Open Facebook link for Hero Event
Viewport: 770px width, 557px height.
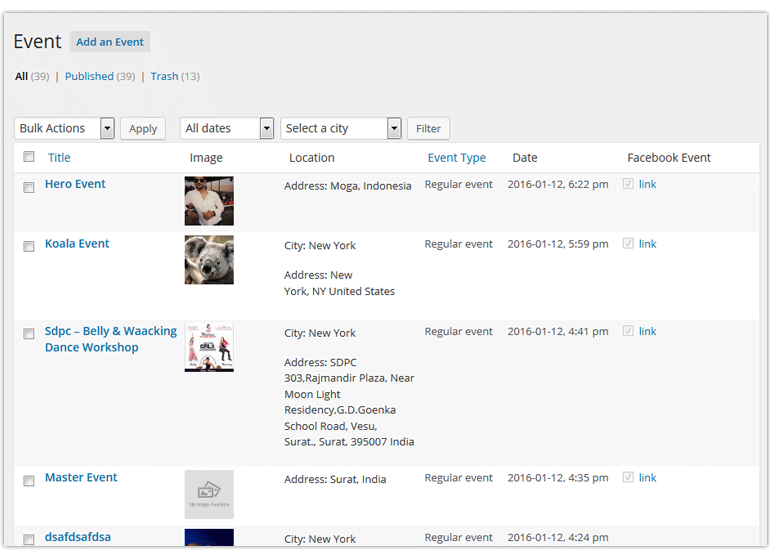(x=647, y=185)
